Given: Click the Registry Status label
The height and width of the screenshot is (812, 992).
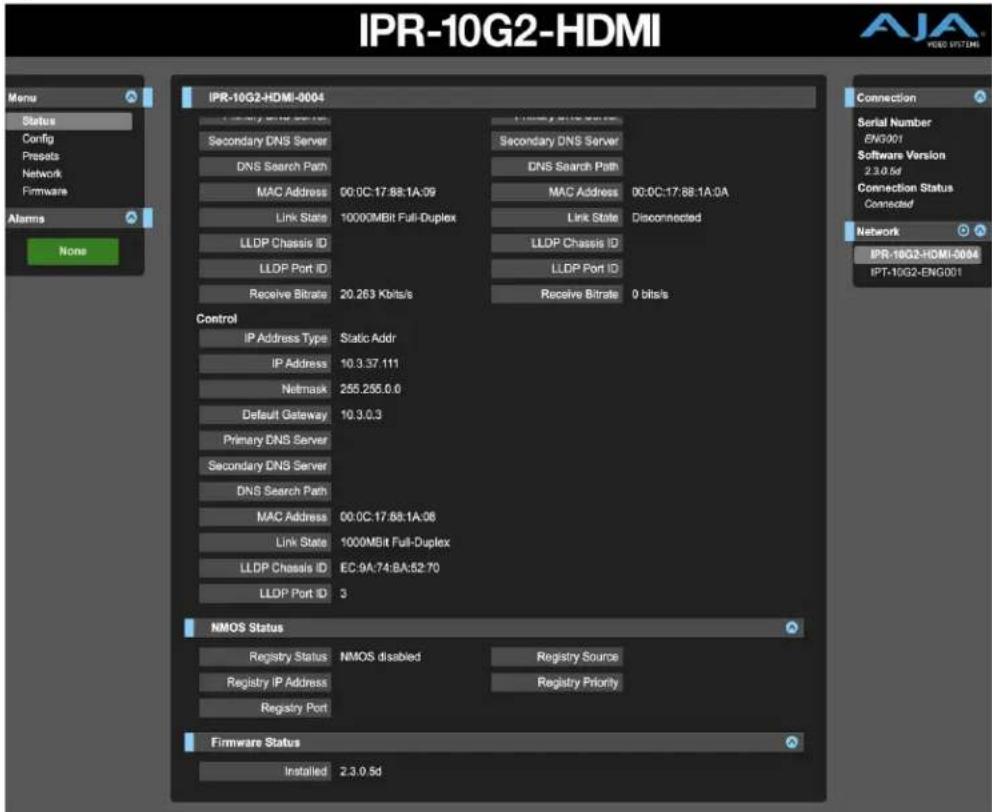Looking at the screenshot, I should (265, 657).
